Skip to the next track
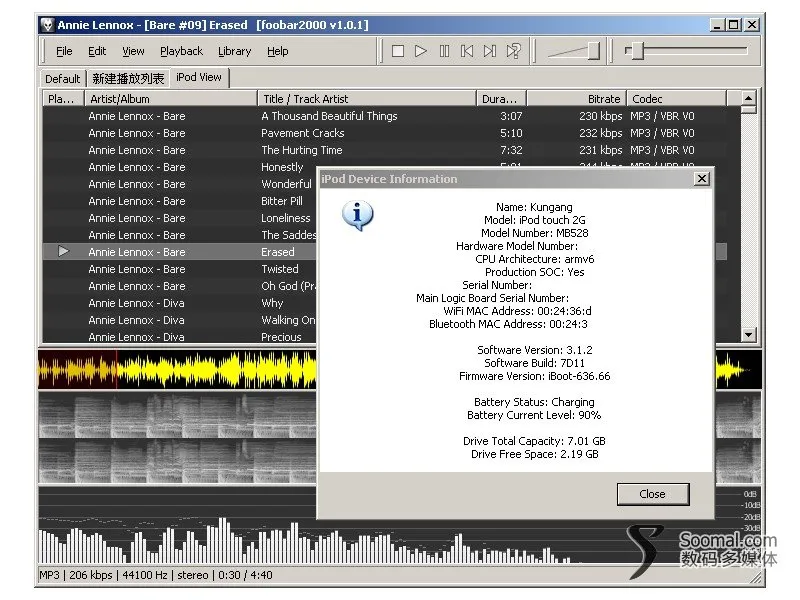 coord(490,51)
